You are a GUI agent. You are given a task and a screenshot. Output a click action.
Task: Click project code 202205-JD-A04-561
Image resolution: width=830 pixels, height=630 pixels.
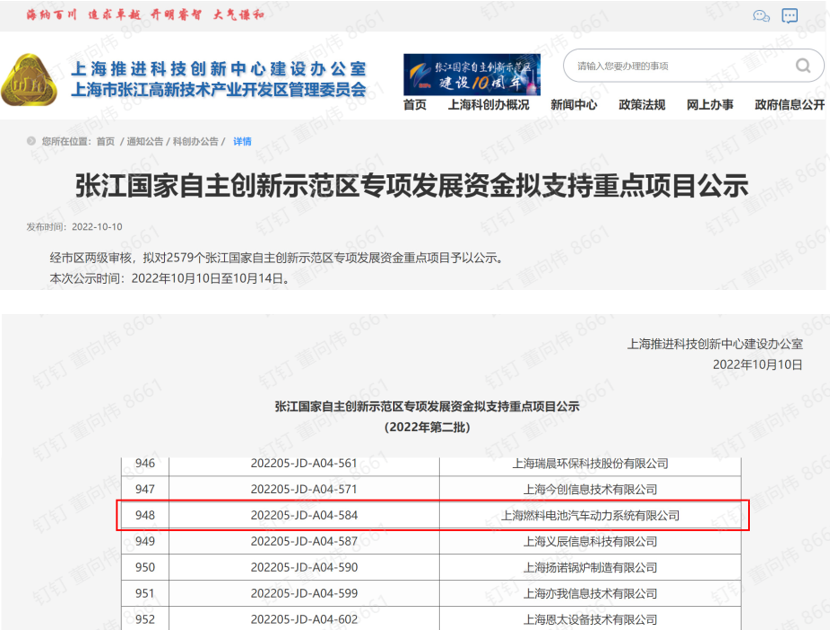tap(303, 463)
